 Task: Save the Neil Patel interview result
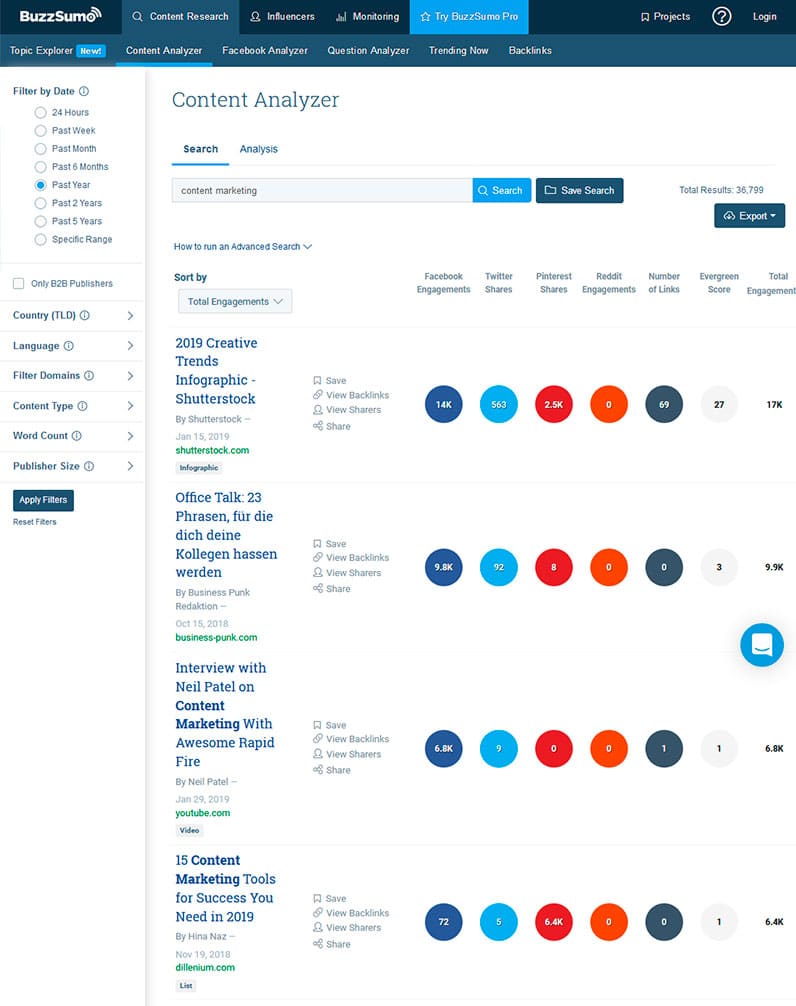click(x=330, y=725)
